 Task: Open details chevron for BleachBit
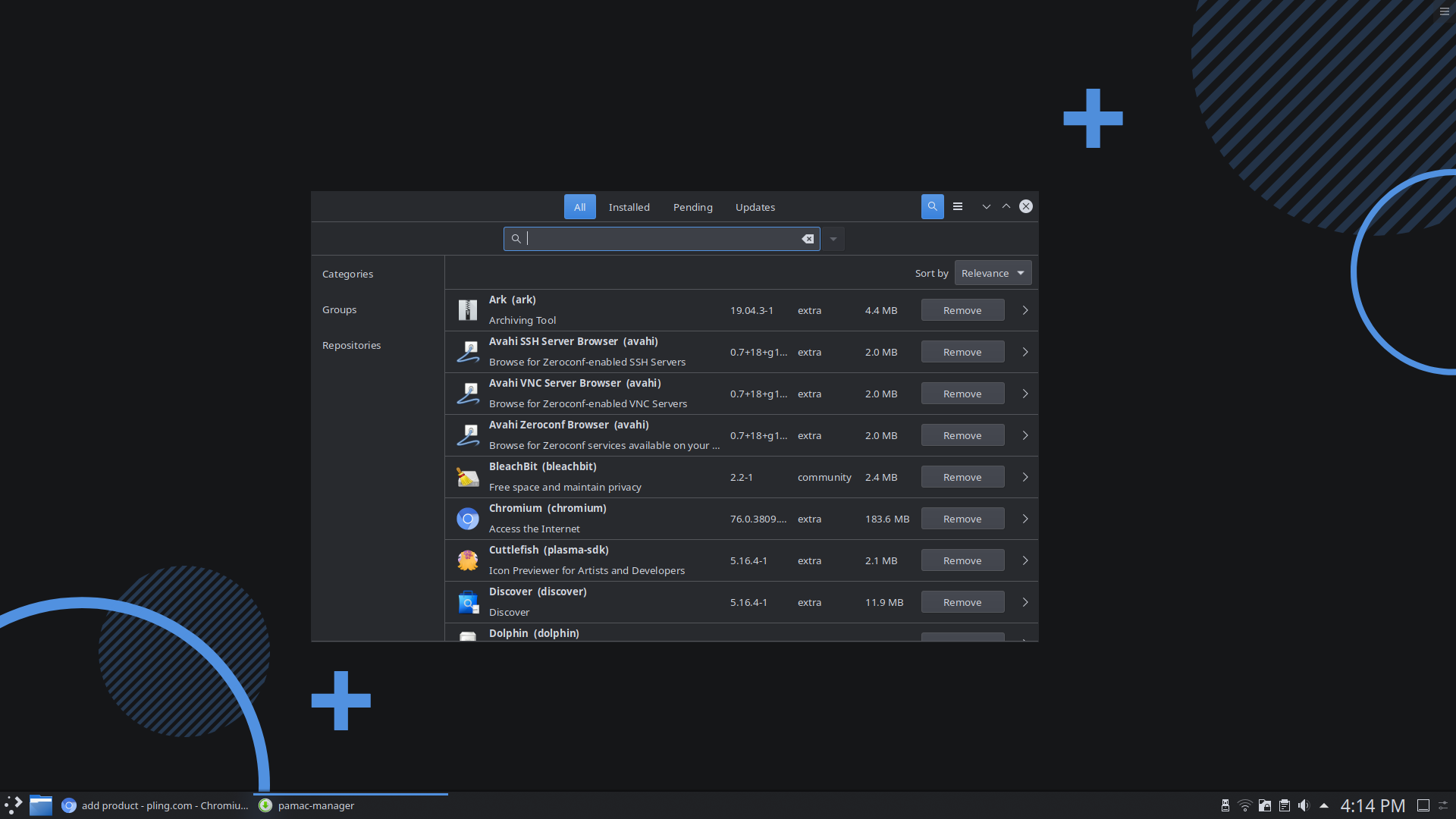pyautogui.click(x=1025, y=477)
